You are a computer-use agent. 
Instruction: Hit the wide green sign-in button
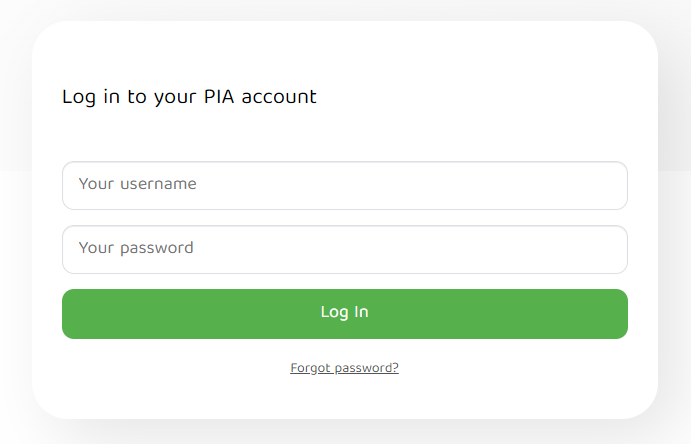[x=344, y=313]
